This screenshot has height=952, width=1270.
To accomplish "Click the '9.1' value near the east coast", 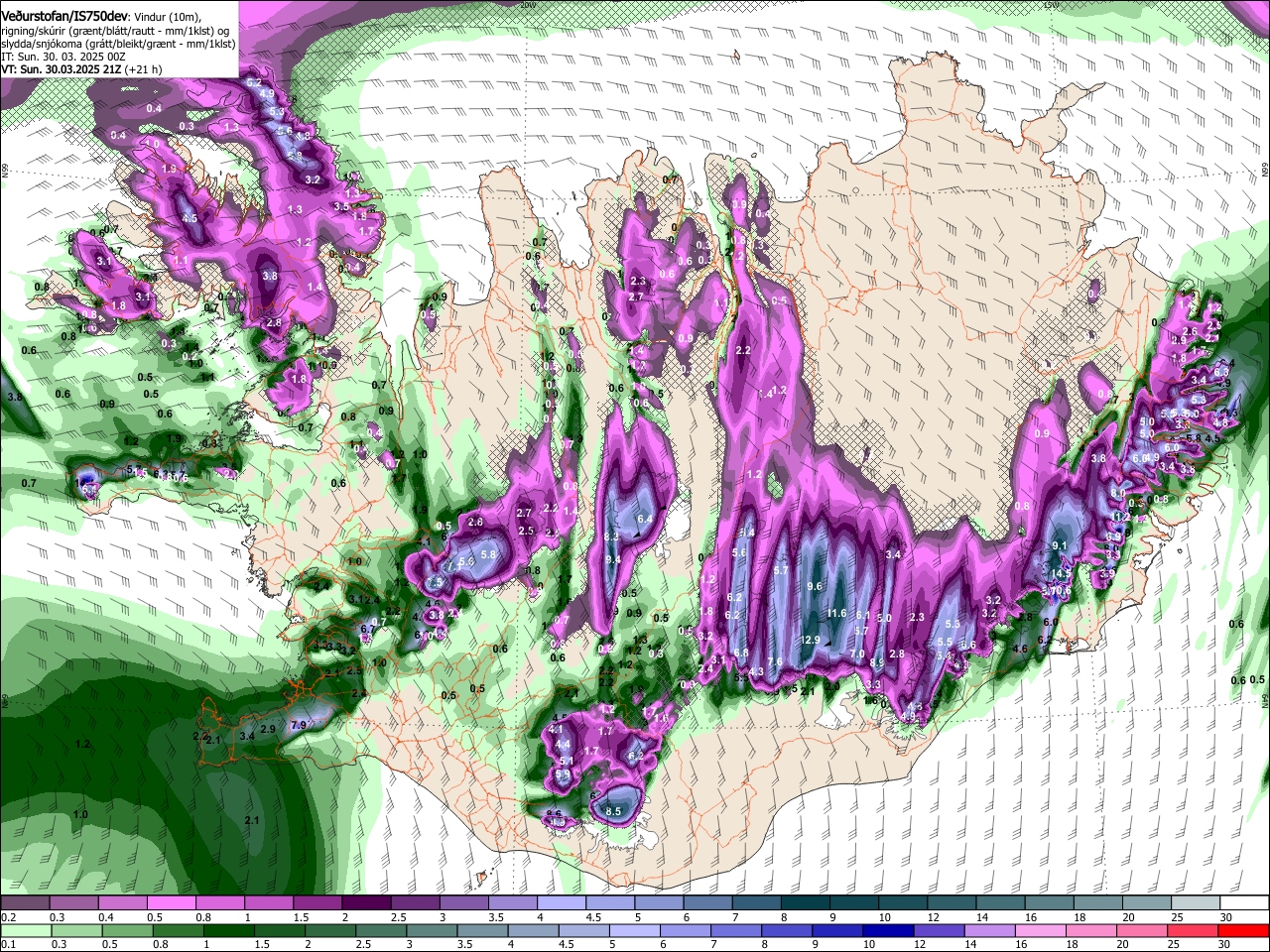I will pyautogui.click(x=1059, y=546).
